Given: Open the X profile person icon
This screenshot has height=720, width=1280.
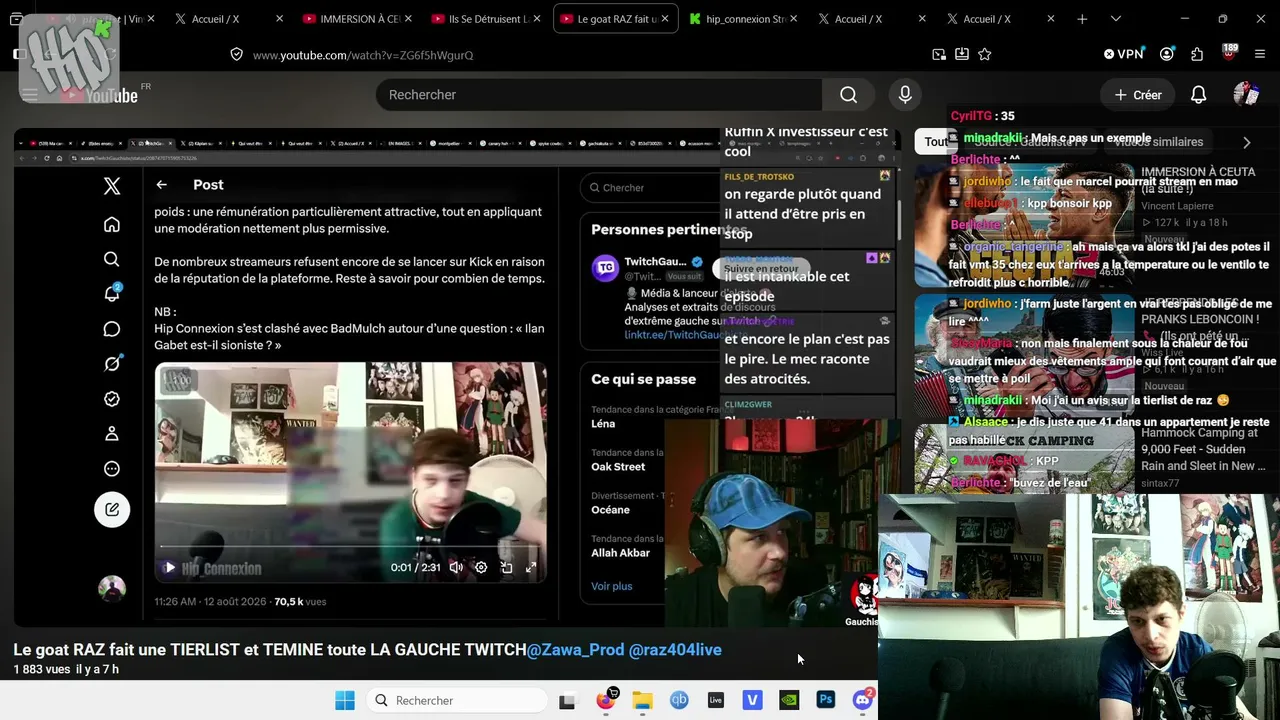Looking at the screenshot, I should [112, 434].
